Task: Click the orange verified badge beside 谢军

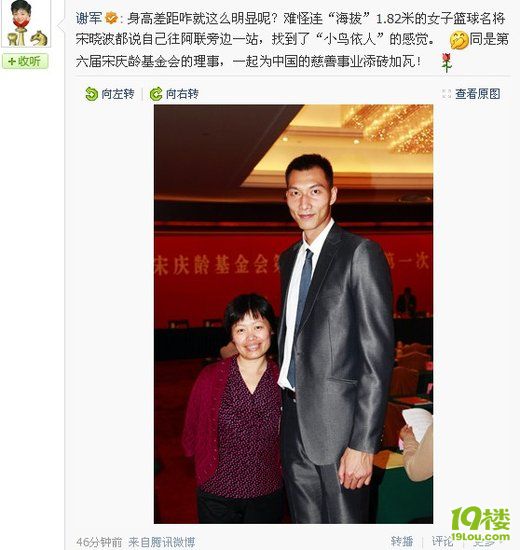Action: (x=112, y=18)
